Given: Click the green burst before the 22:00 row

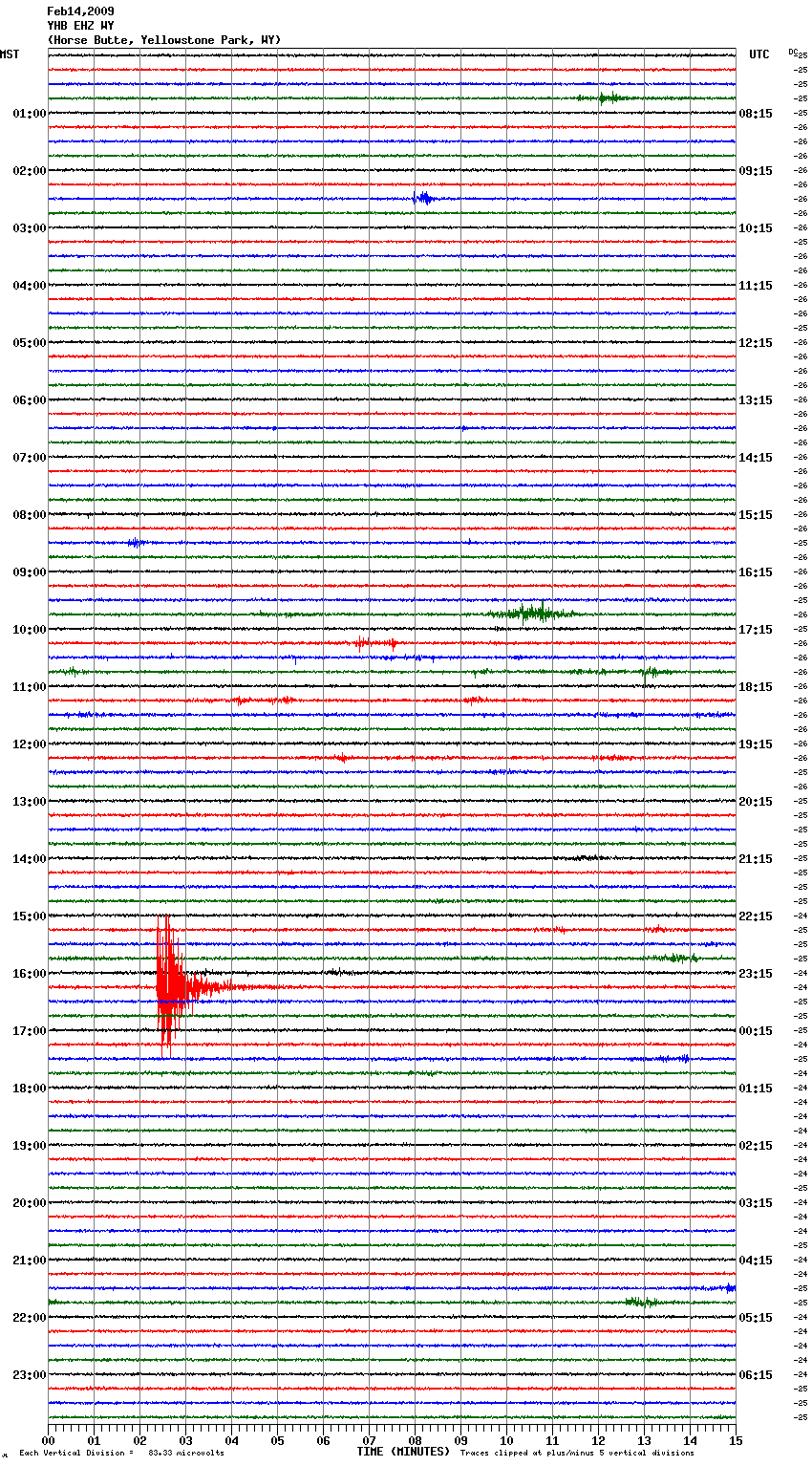Looking at the screenshot, I should coord(642,1302).
